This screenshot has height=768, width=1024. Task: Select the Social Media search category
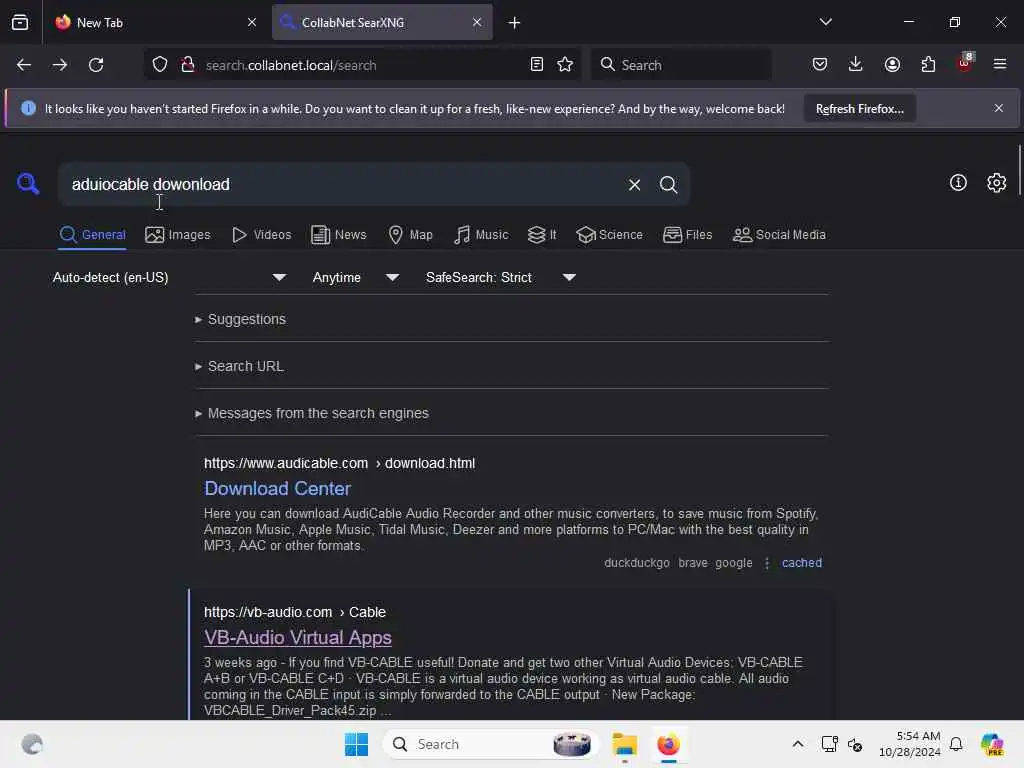click(x=779, y=235)
